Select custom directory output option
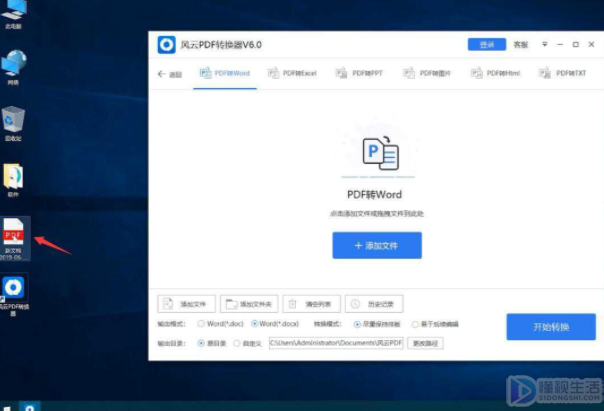Screen dimensions: 604x411 coord(247,343)
